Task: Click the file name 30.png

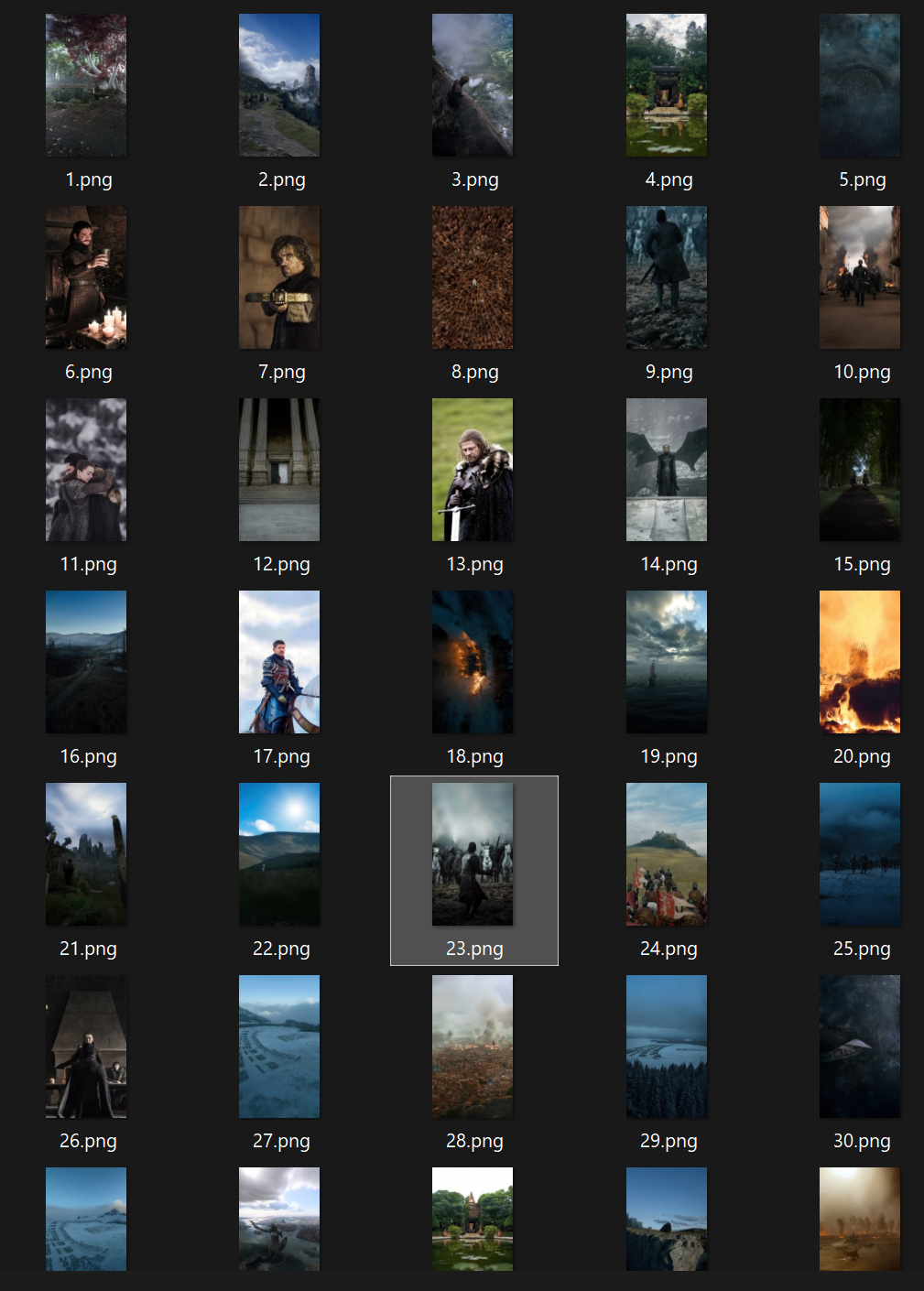Action: click(863, 1142)
